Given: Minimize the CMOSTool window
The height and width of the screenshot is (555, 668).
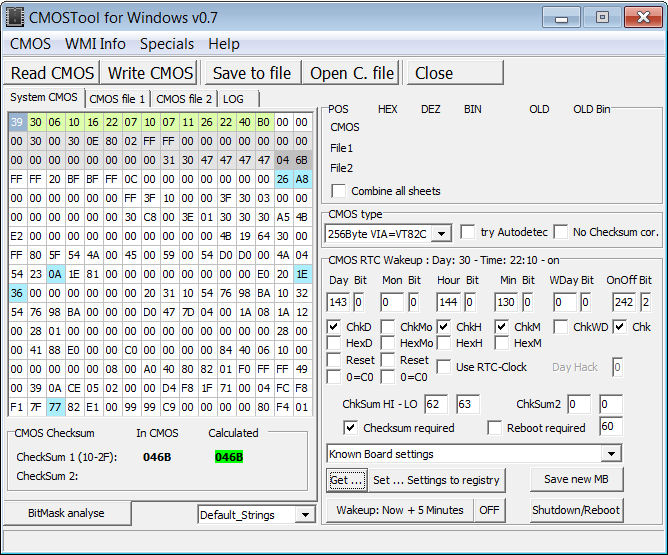Looking at the screenshot, I should coord(561,18).
